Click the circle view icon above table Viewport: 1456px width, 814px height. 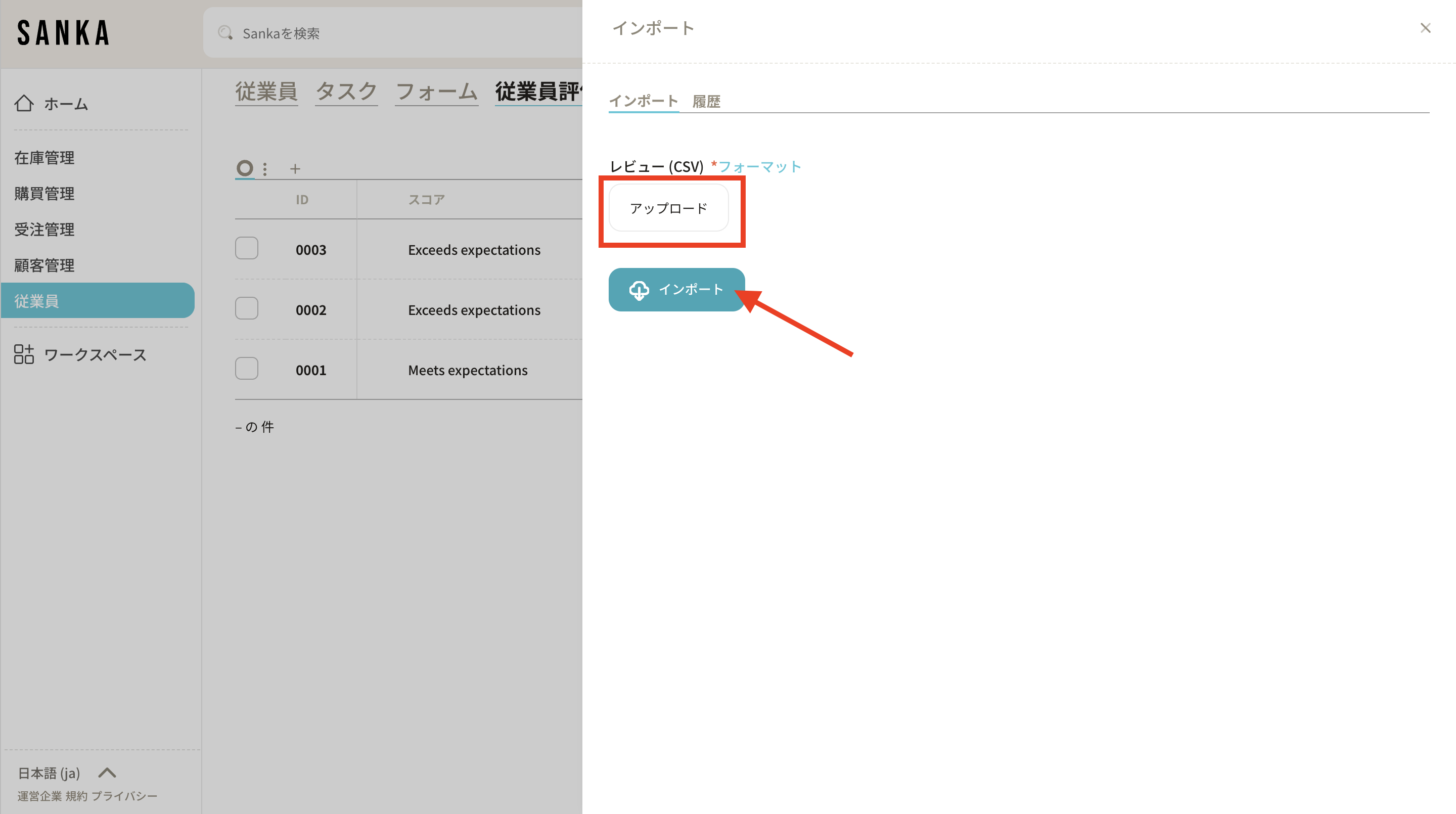[244, 168]
